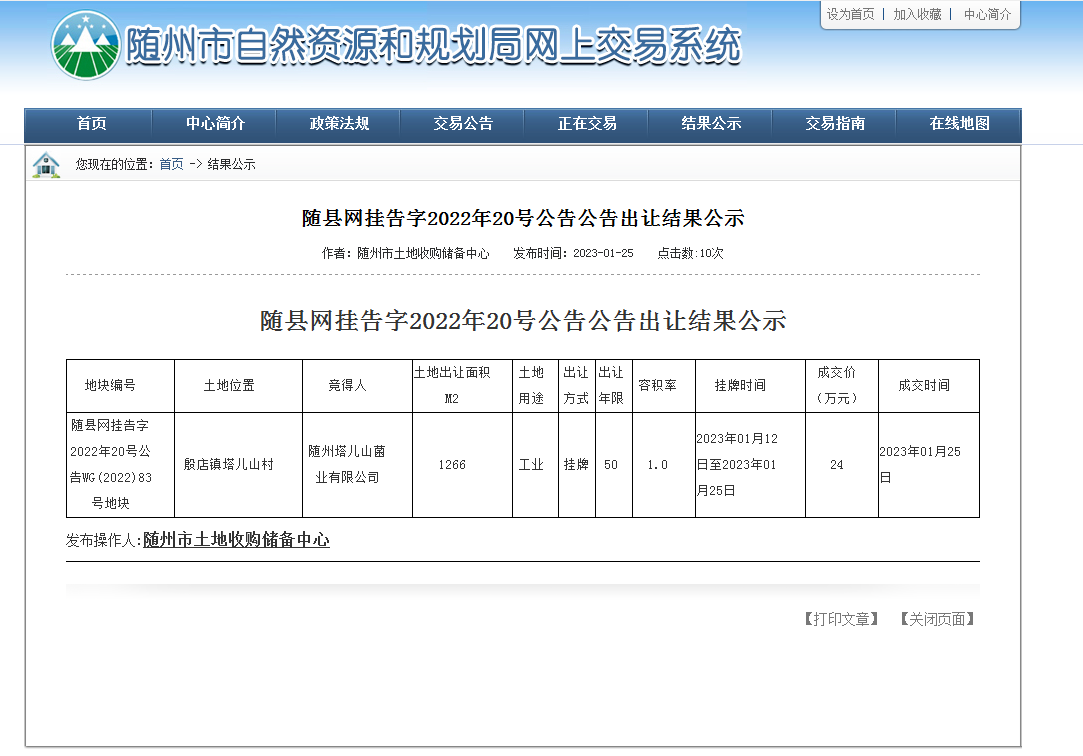Click the publish date 2023-01-25
The width and height of the screenshot is (1083, 756).
pos(603,253)
